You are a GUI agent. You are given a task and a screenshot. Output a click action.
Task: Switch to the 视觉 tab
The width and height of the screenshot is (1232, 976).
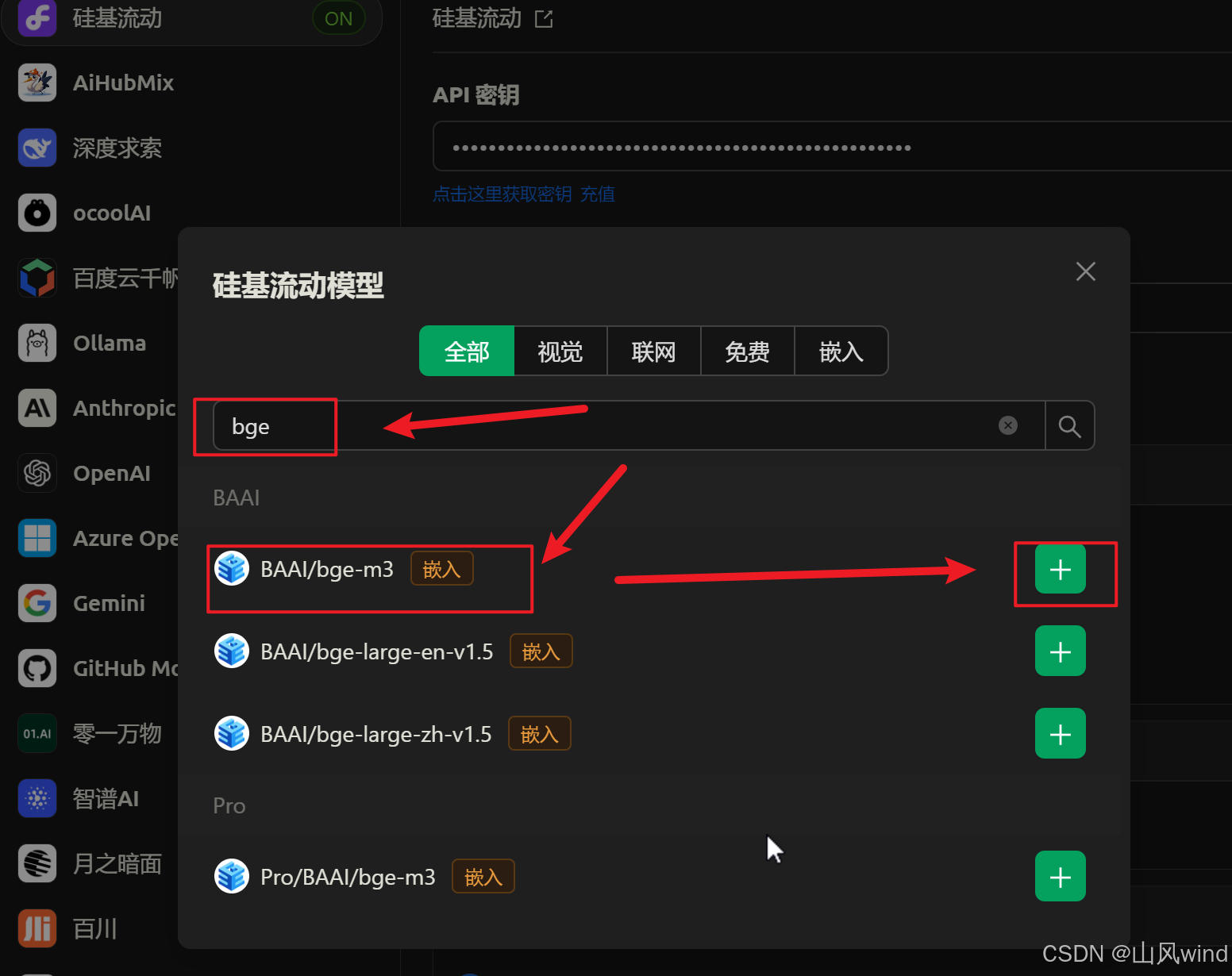560,351
